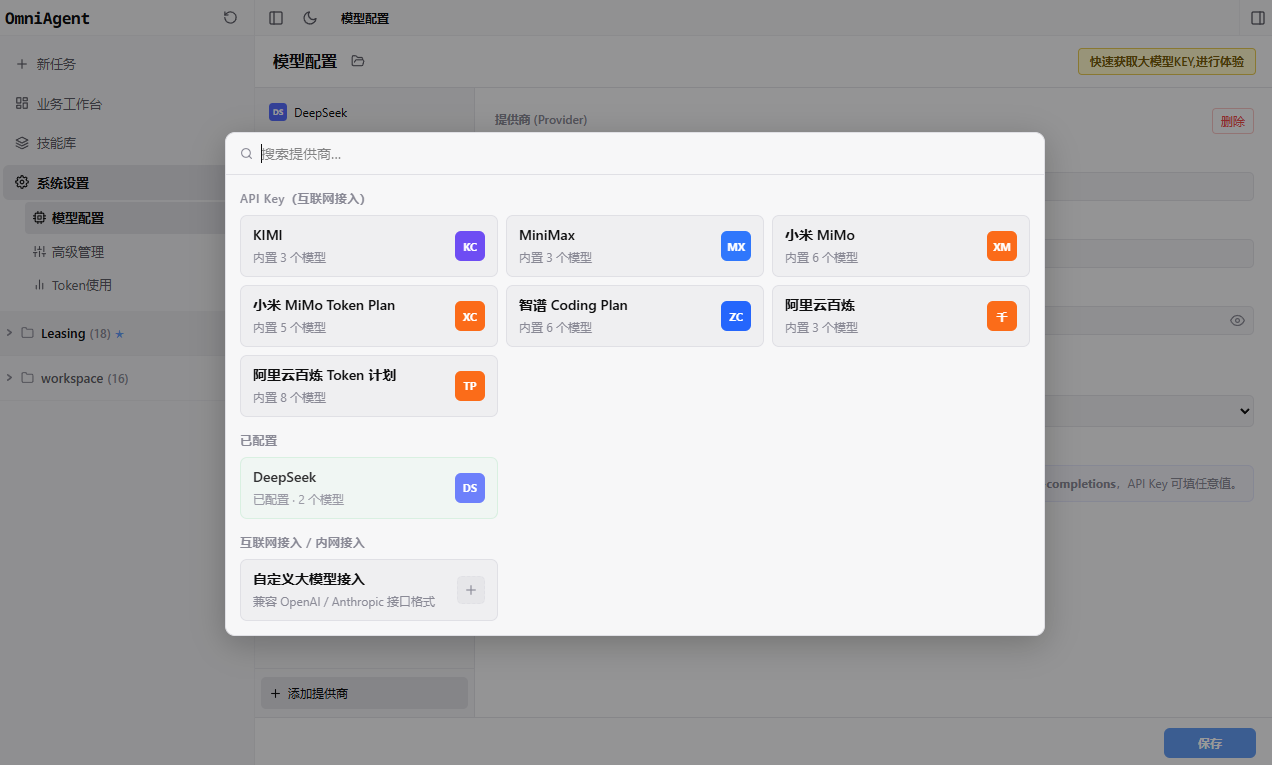This screenshot has height=765, width=1272.
Task: Choose 阿里云百炼 provider card
Action: pos(901,316)
